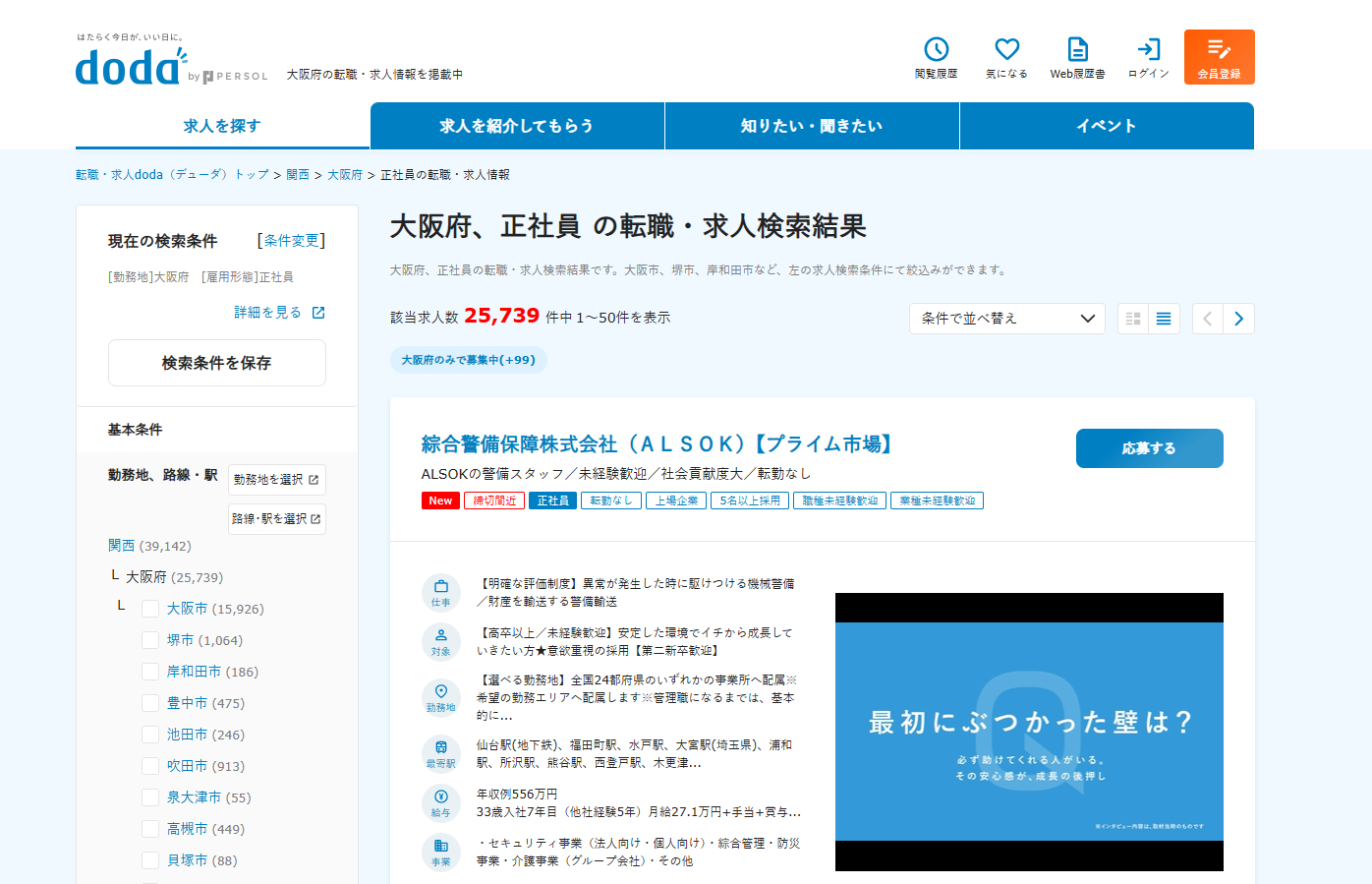Go to previous results page arrow
The image size is (1372, 884).
[x=1208, y=319]
